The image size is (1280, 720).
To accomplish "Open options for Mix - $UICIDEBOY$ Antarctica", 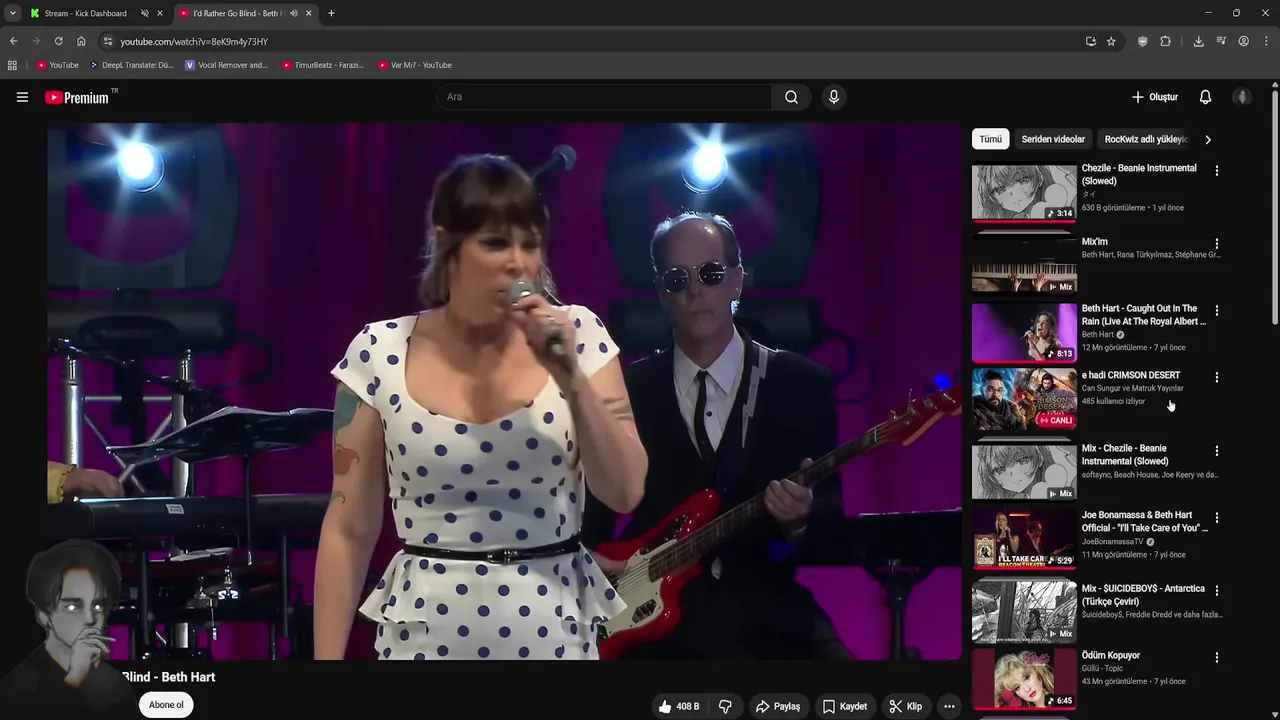I will coord(1217,591).
